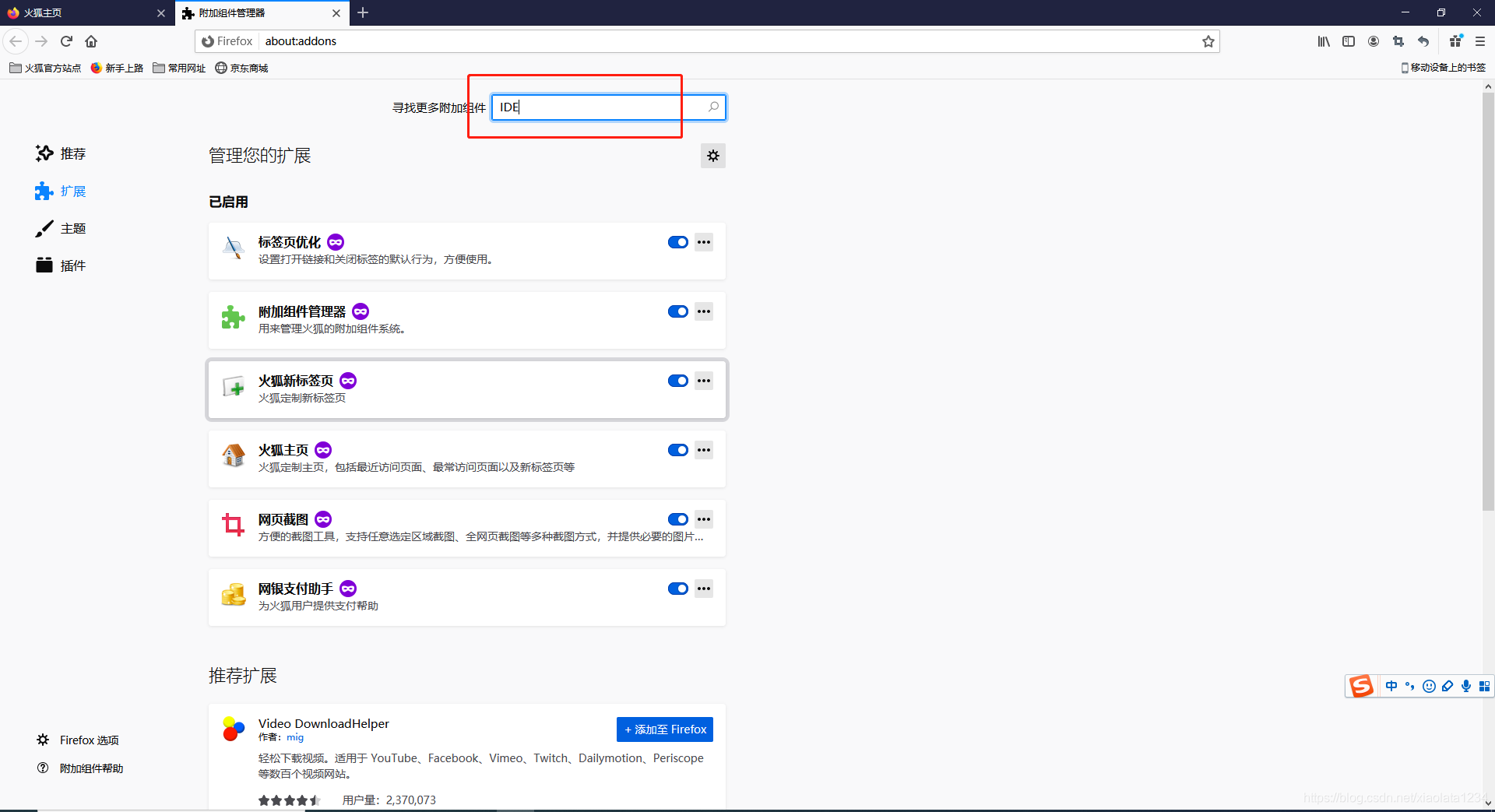Open the 插件 category
1495x812 pixels.
click(x=61, y=265)
